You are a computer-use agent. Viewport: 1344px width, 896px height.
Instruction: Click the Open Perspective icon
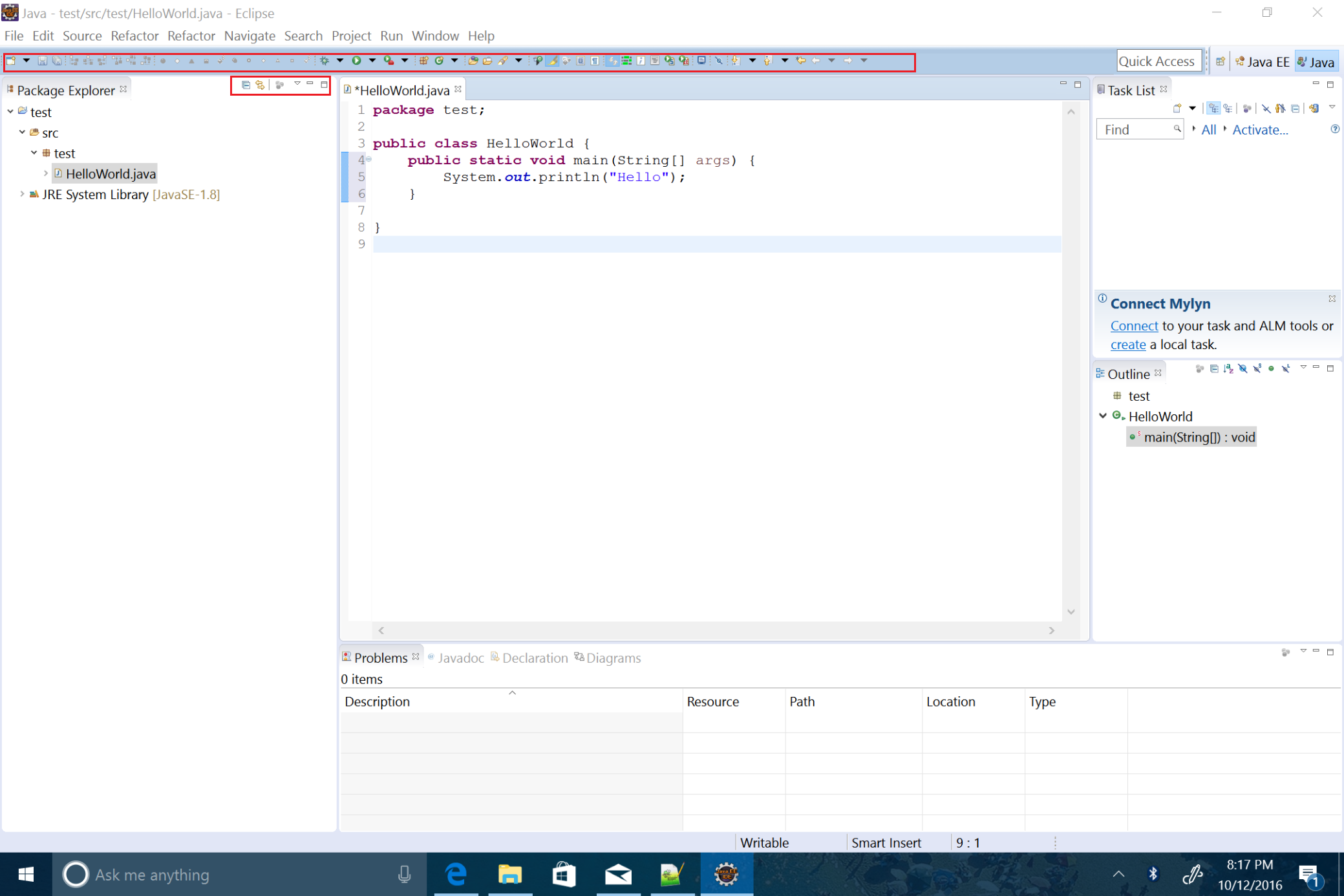(1220, 61)
